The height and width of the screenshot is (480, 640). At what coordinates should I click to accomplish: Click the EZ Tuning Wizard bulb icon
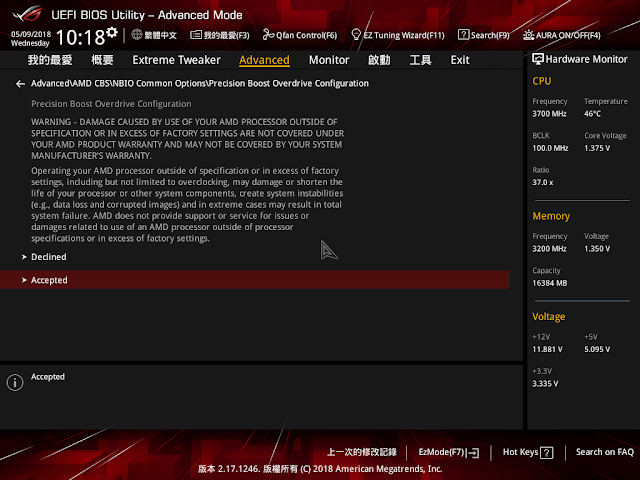(x=356, y=35)
